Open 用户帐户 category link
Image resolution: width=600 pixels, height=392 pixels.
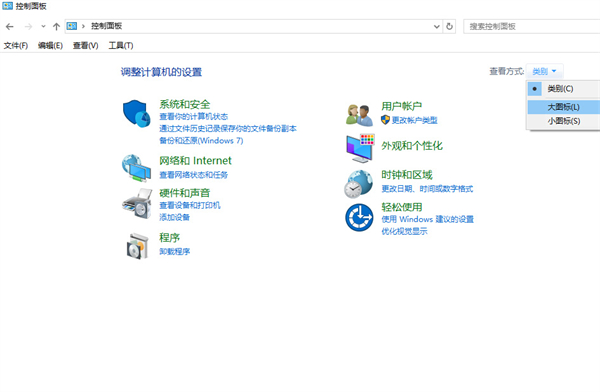(x=402, y=106)
